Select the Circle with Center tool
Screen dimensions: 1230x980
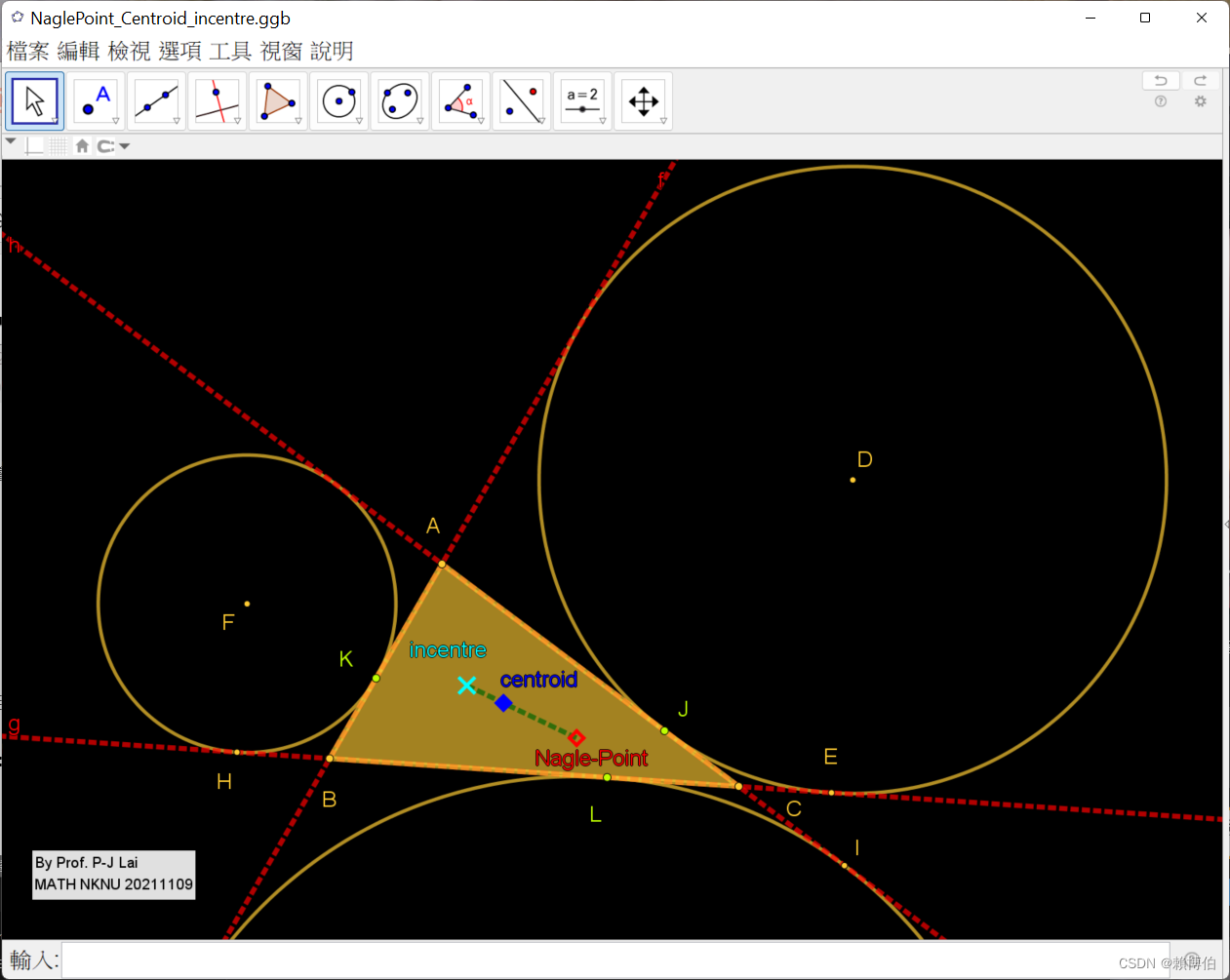338,100
